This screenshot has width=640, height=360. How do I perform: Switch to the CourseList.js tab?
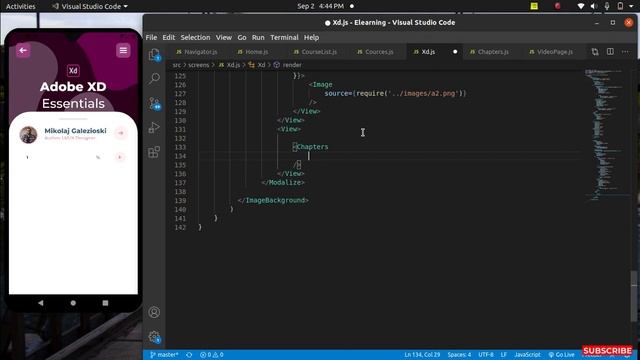(x=316, y=52)
